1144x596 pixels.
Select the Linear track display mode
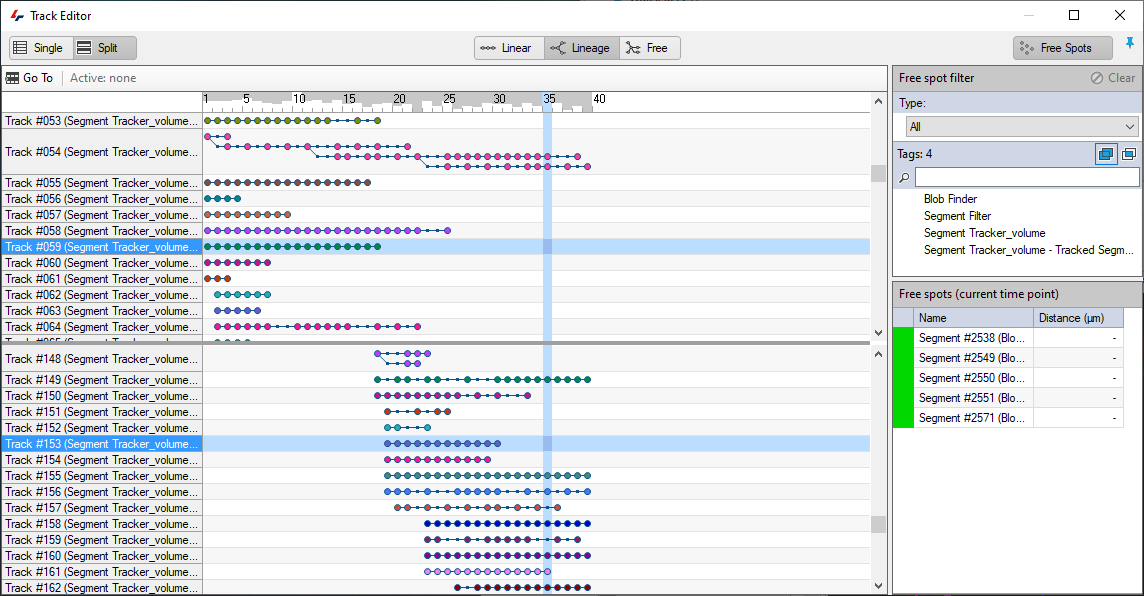pyautogui.click(x=508, y=47)
